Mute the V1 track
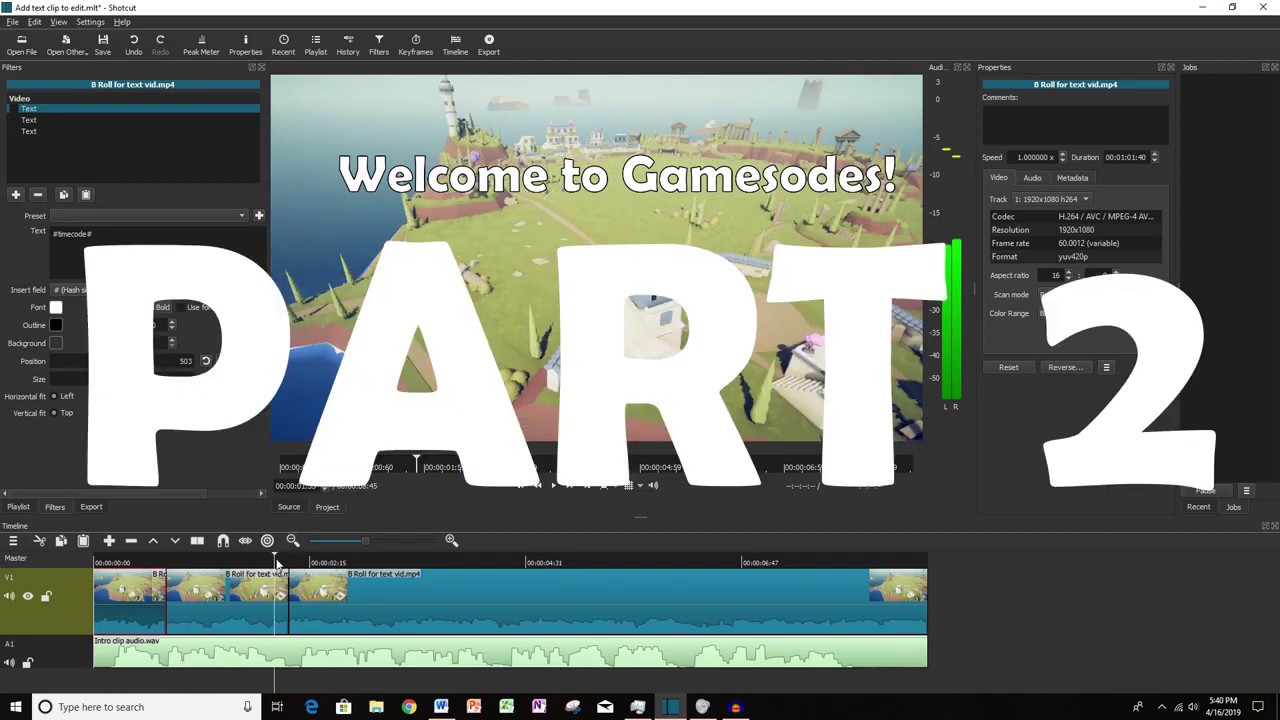Viewport: 1280px width, 720px height. (x=10, y=596)
